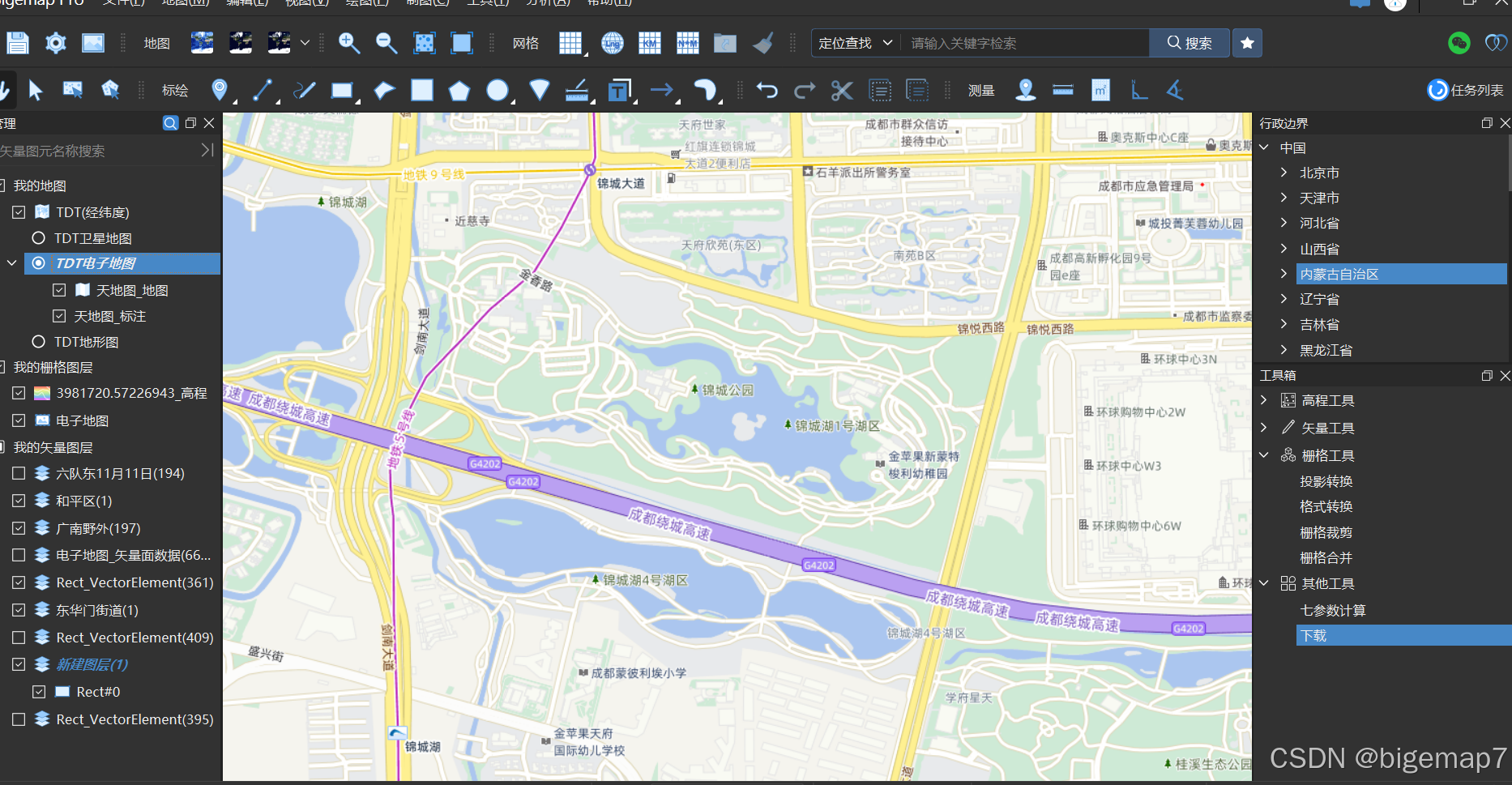Image resolution: width=1512 pixels, height=785 pixels.
Task: Select the arrow pointer tool
Action: pyautogui.click(x=35, y=90)
